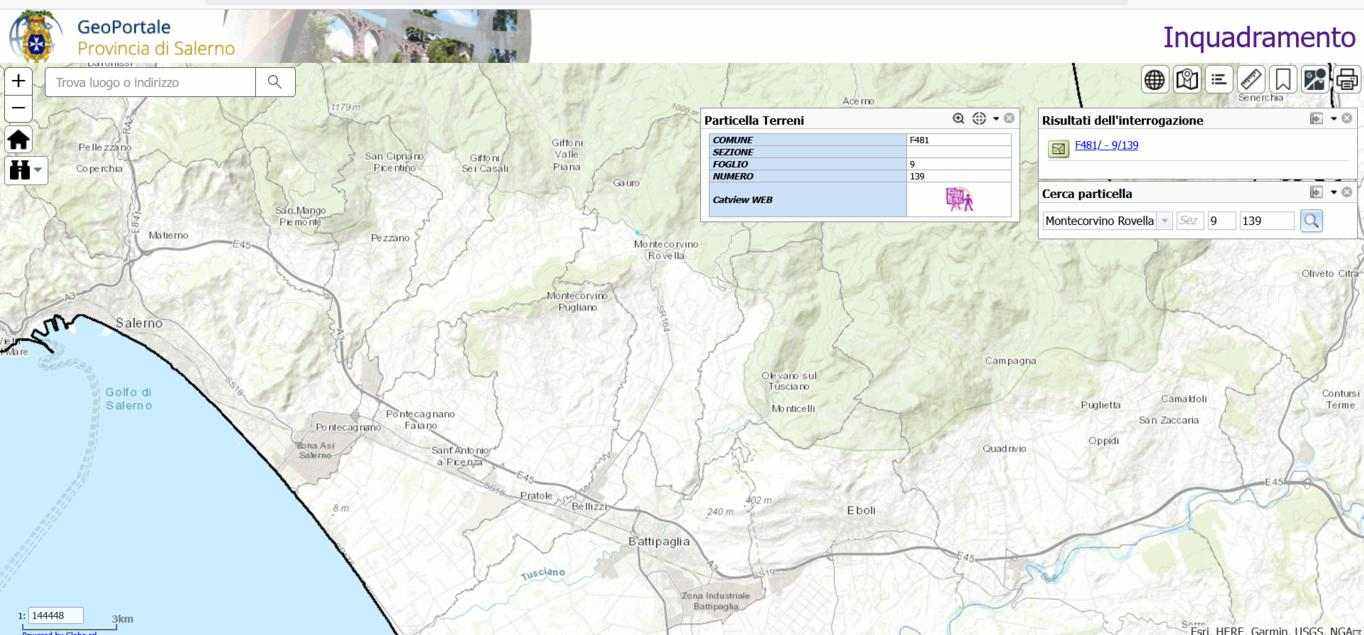
Task: Open the folded map icon tool
Action: (x=1186, y=80)
